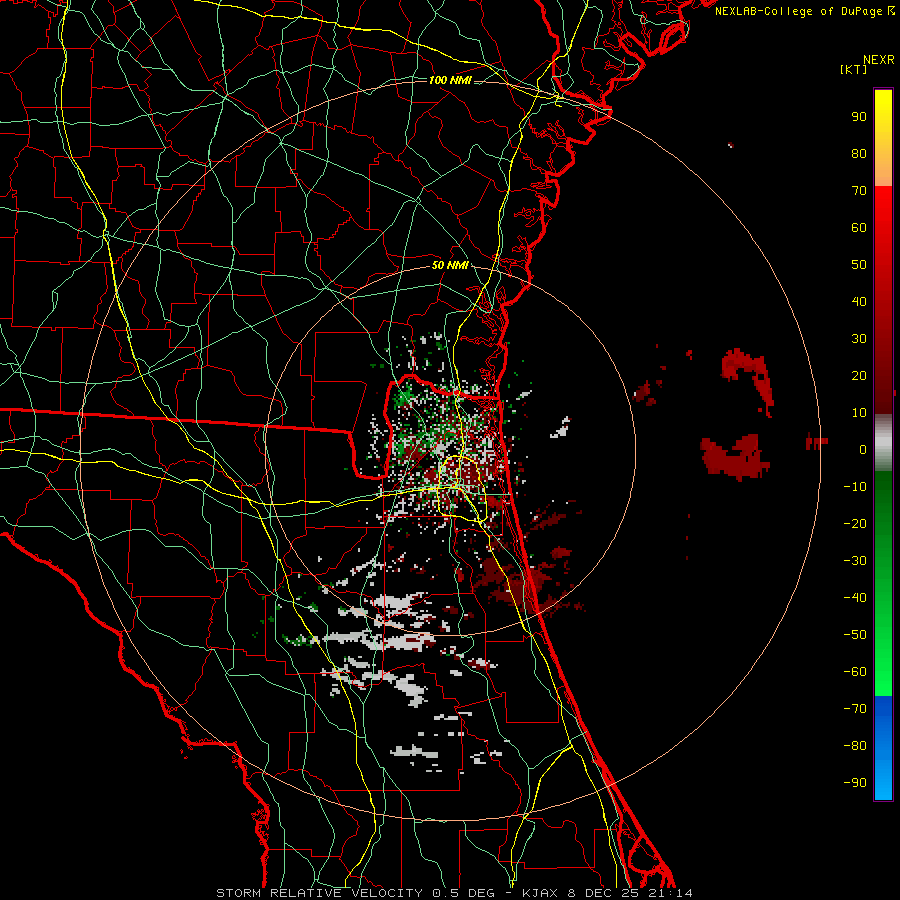Viewport: 900px width, 900px height.
Task: Click the 10 value on the velocity scale
Action: coord(859,413)
